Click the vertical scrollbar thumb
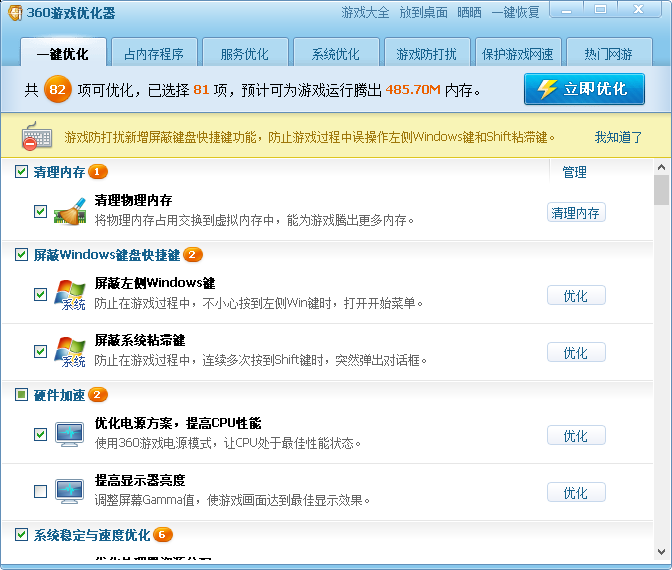Viewport: 672px width, 570px height. tap(661, 190)
